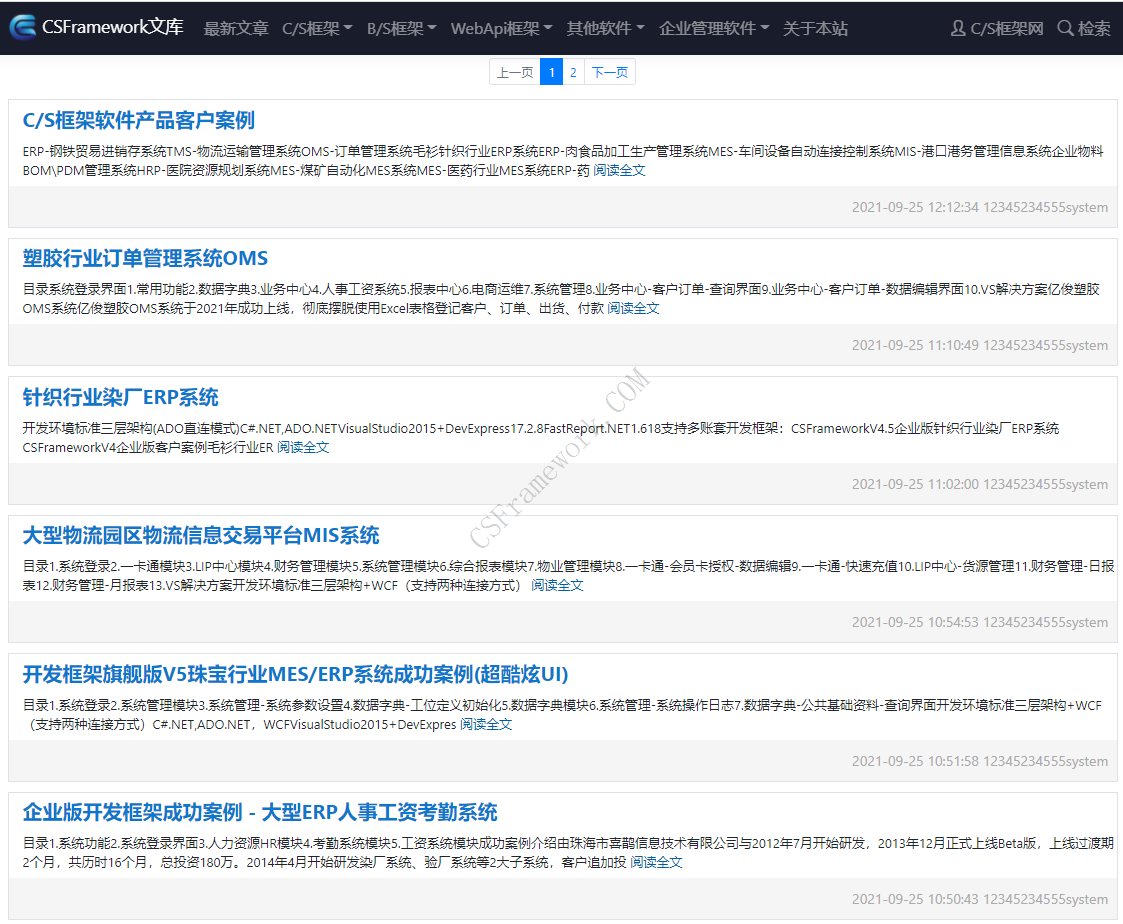
Task: Click 阅读全文 for 针织行业染厂ERP系统
Action: coord(303,448)
